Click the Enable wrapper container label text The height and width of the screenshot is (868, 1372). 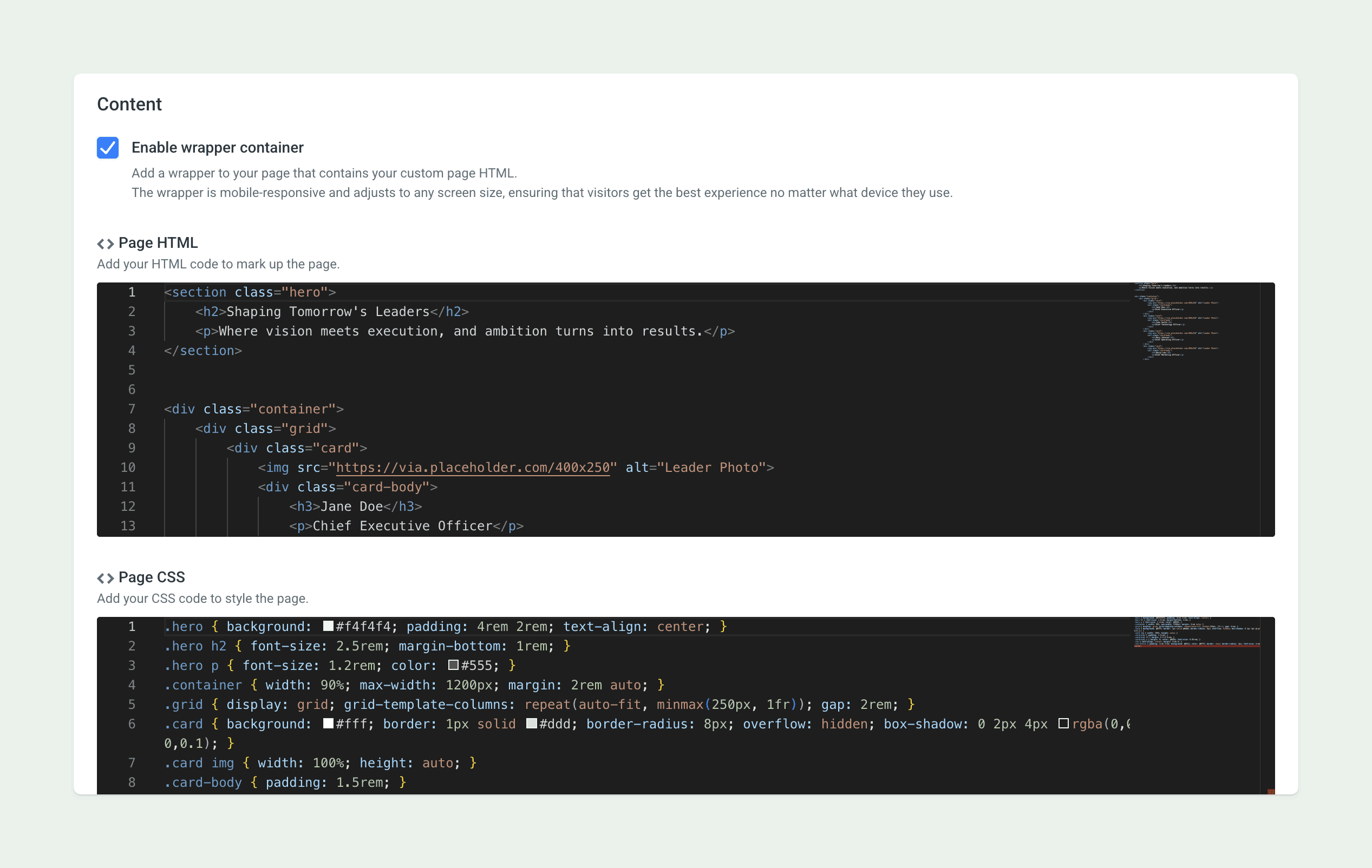click(x=217, y=148)
